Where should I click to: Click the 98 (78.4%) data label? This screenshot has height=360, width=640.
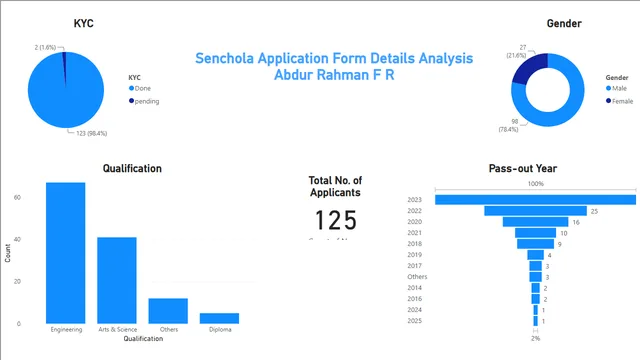509,125
